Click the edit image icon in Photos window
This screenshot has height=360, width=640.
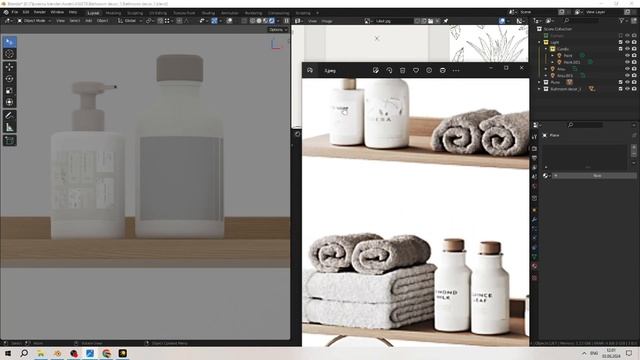click(x=376, y=70)
